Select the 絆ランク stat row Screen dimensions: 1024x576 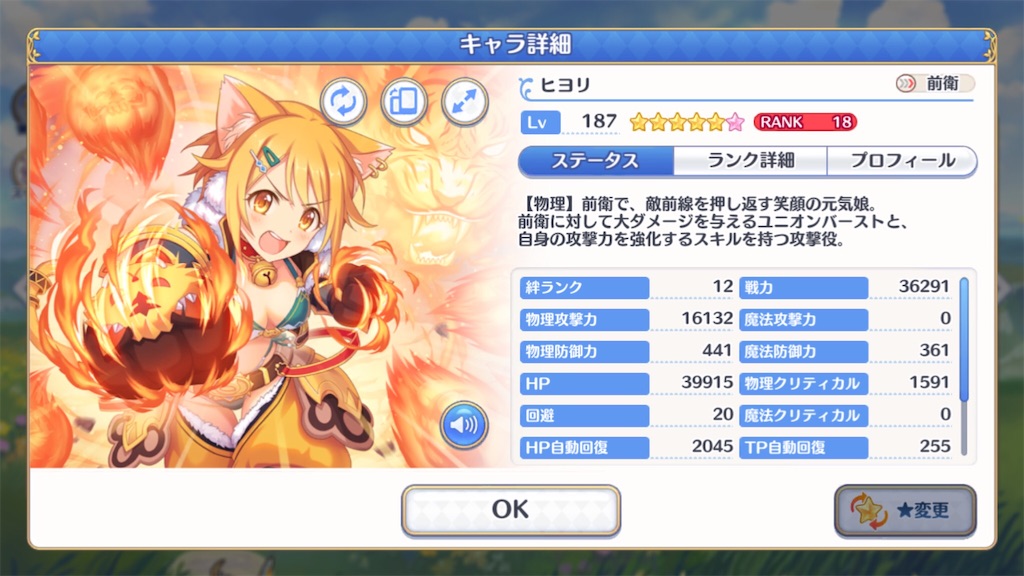coord(626,287)
